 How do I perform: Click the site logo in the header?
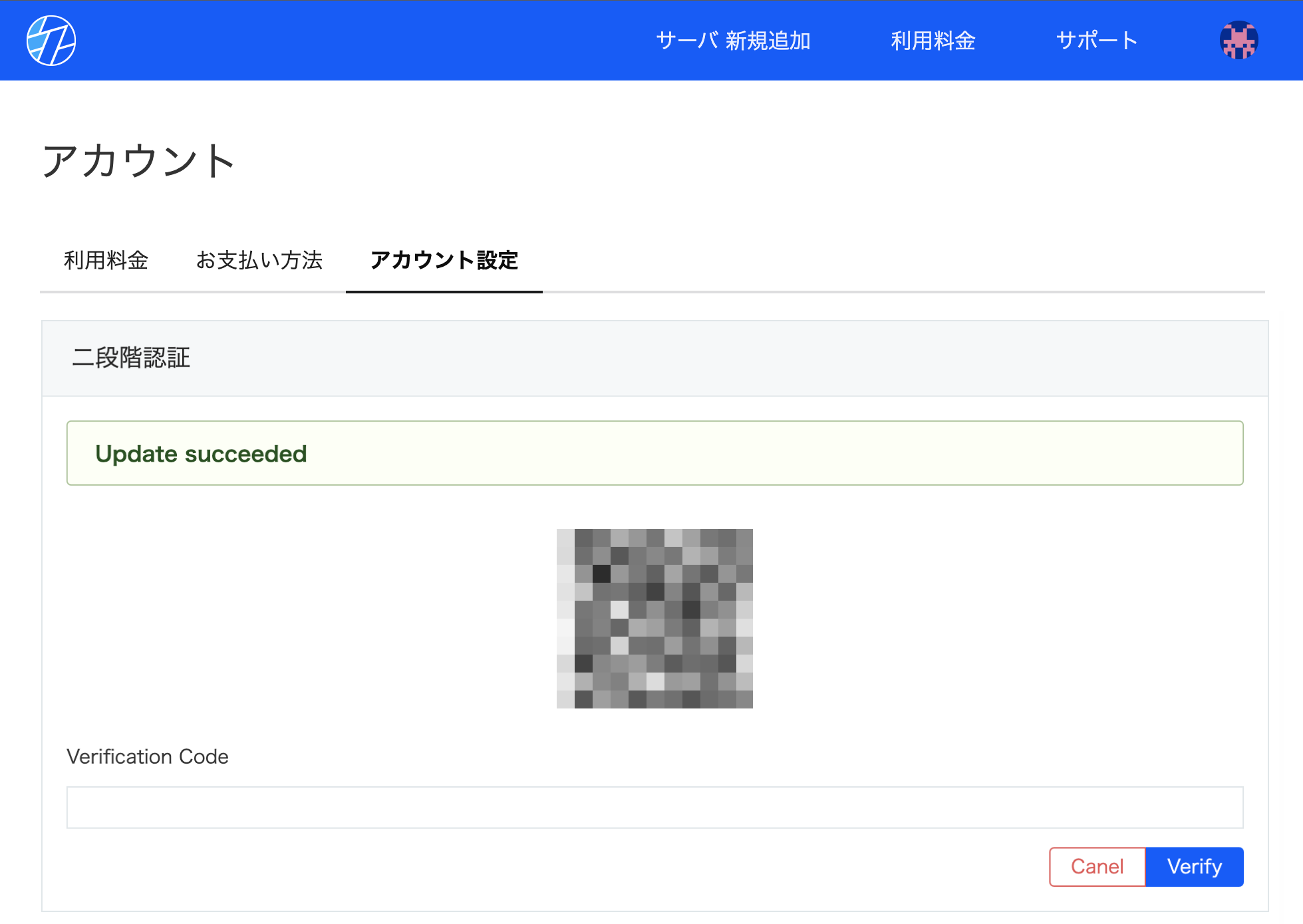coord(51,41)
